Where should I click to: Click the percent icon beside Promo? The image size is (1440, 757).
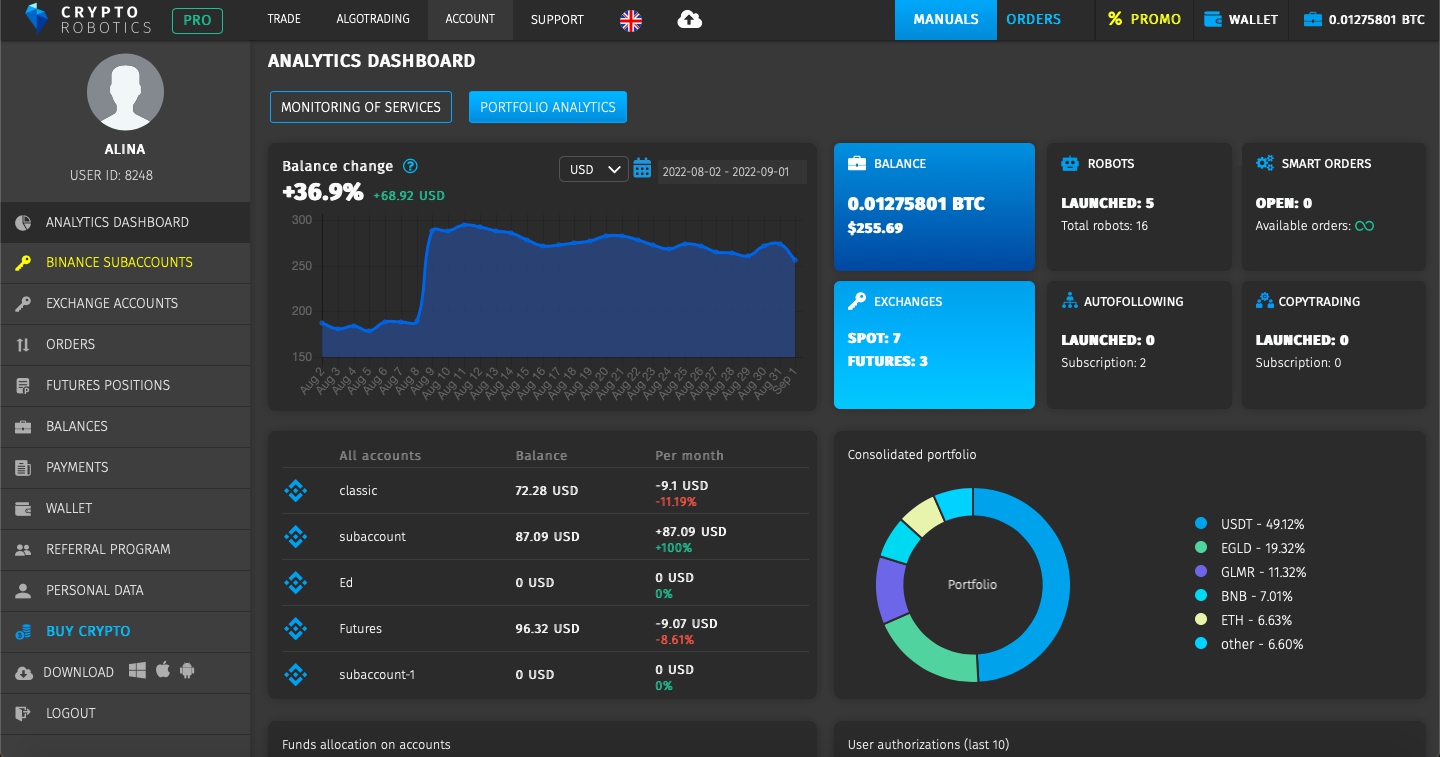pos(1115,19)
